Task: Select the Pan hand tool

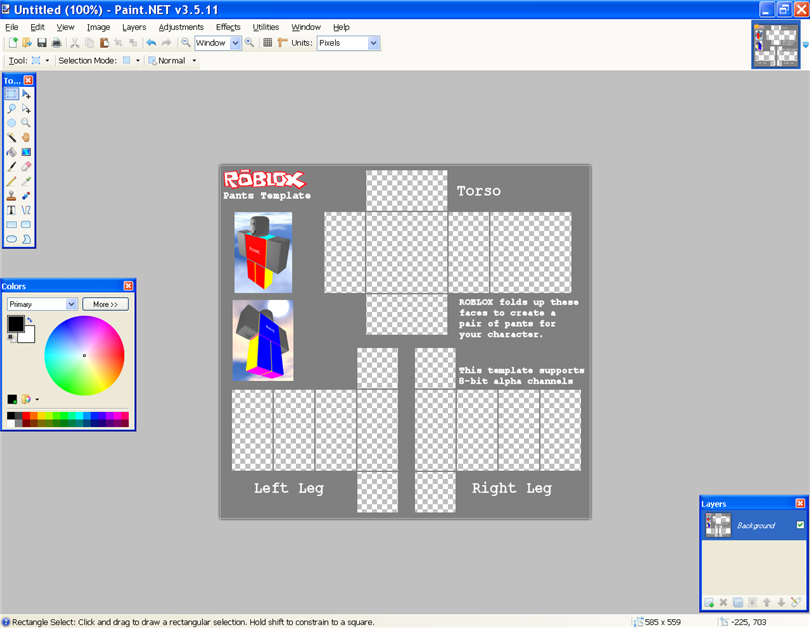Action: [x=26, y=137]
